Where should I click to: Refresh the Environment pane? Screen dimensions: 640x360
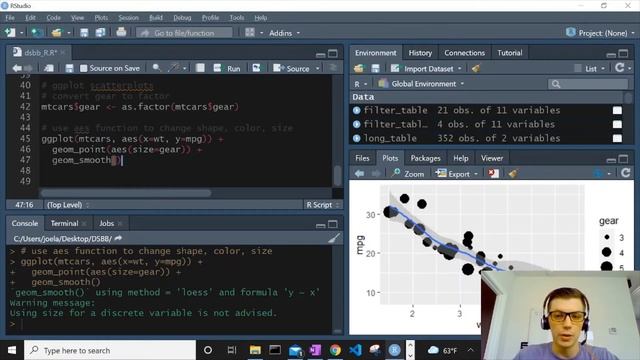(620, 68)
